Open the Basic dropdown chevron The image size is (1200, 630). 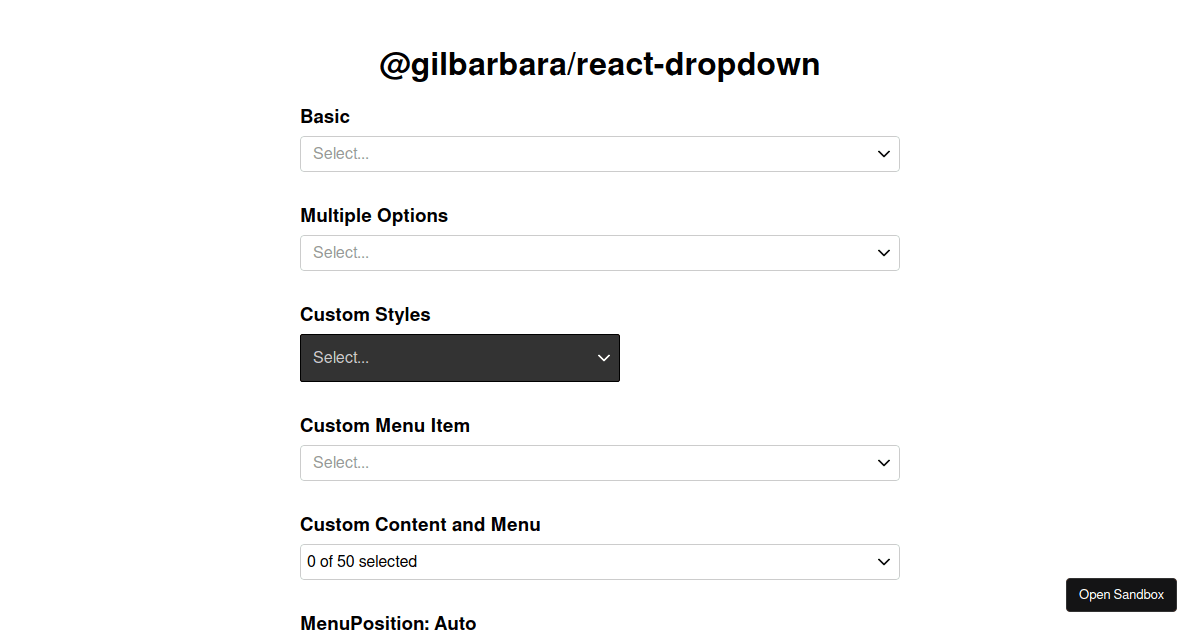(x=883, y=153)
